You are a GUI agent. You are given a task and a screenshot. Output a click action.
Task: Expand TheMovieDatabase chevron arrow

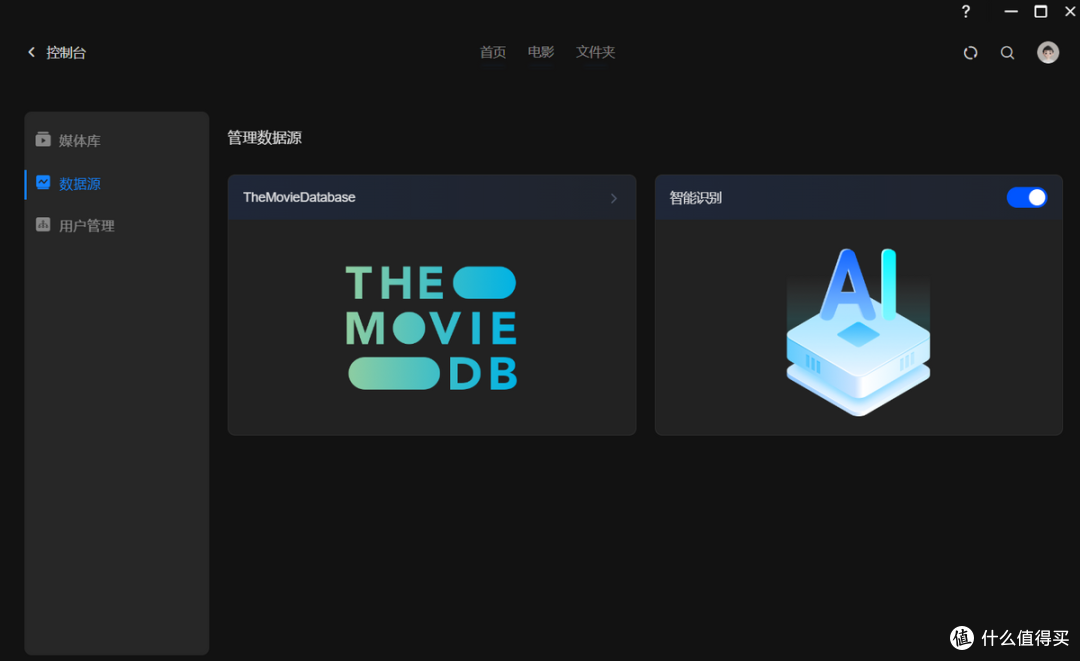coord(614,198)
